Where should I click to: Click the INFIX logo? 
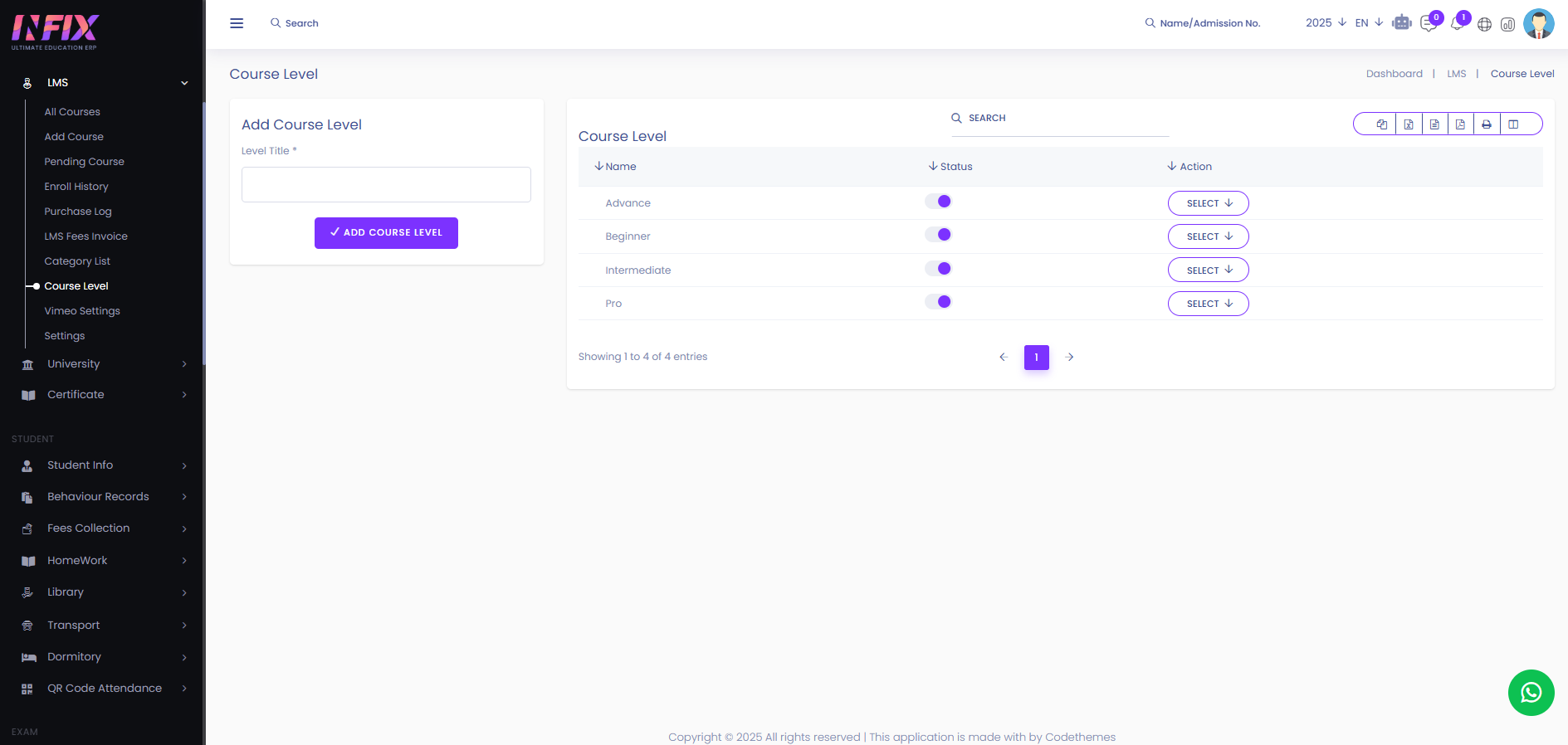[x=56, y=32]
